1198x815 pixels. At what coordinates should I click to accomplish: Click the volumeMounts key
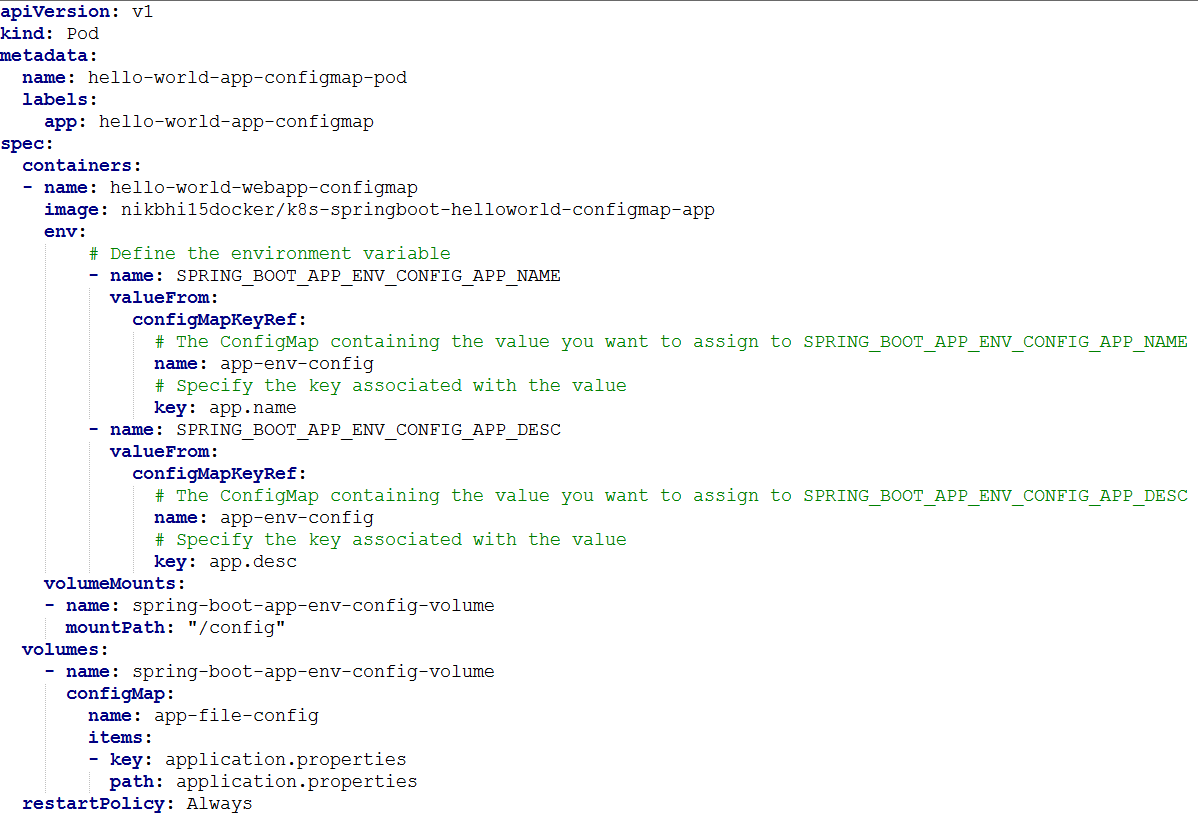coord(110,584)
